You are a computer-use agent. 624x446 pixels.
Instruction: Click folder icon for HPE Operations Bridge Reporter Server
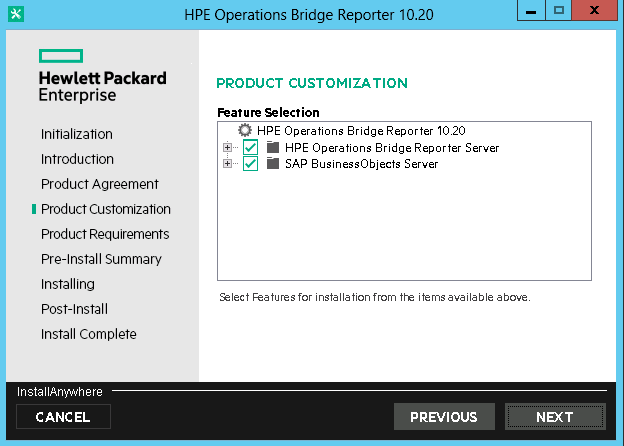[273, 147]
